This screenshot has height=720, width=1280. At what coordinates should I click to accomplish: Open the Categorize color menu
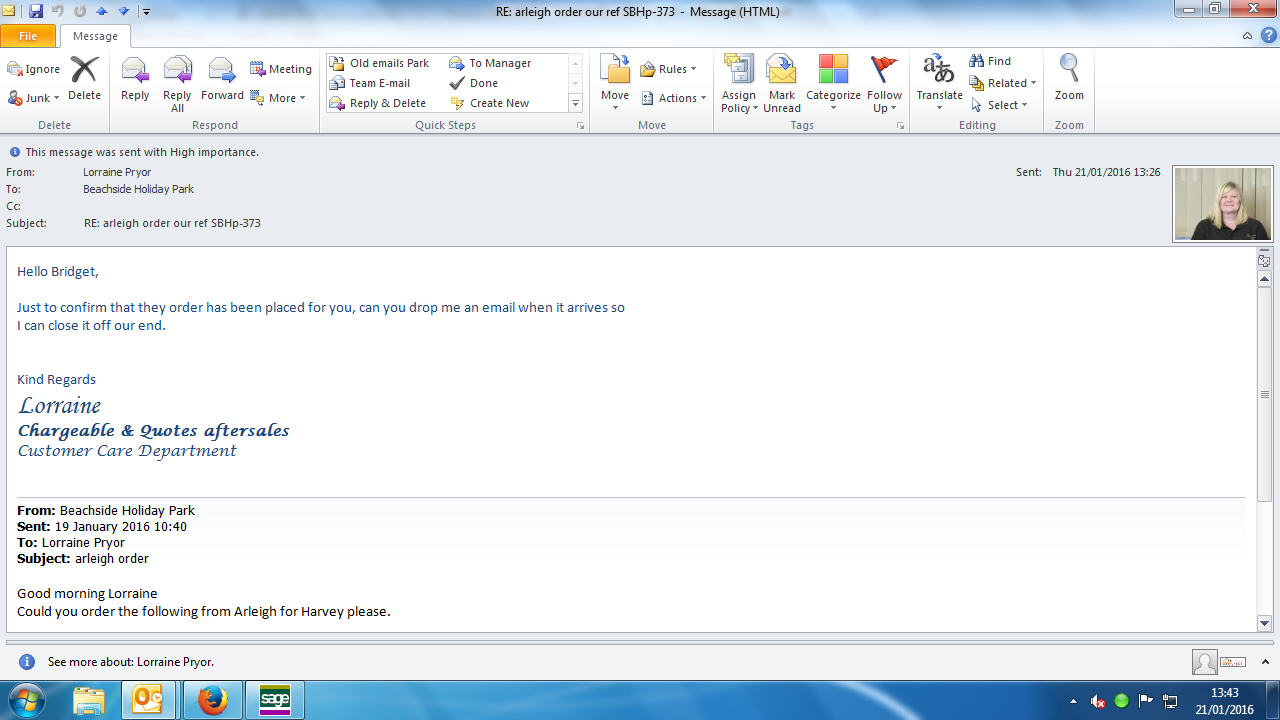pos(833,84)
